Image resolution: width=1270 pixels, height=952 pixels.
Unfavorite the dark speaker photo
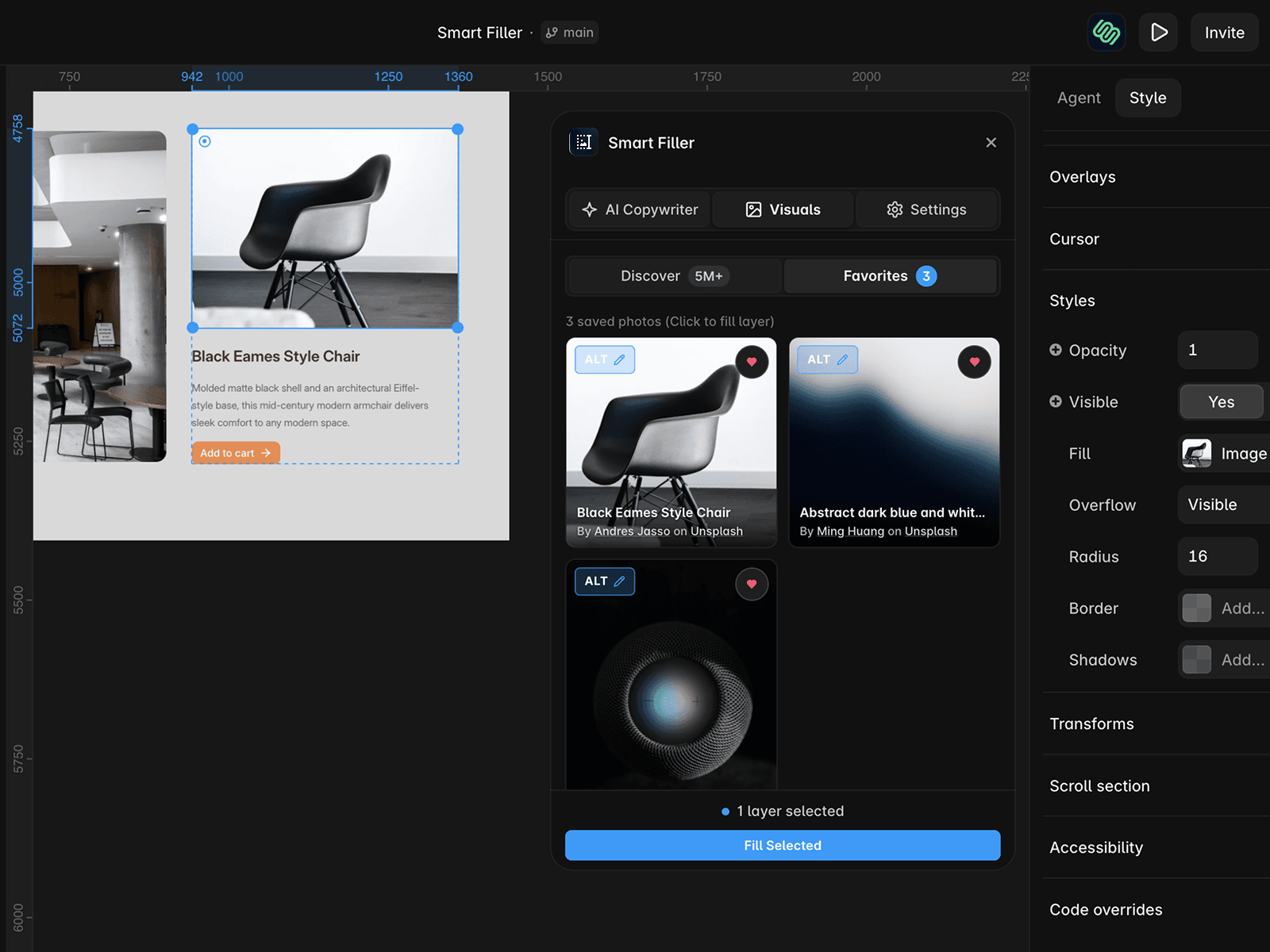752,584
